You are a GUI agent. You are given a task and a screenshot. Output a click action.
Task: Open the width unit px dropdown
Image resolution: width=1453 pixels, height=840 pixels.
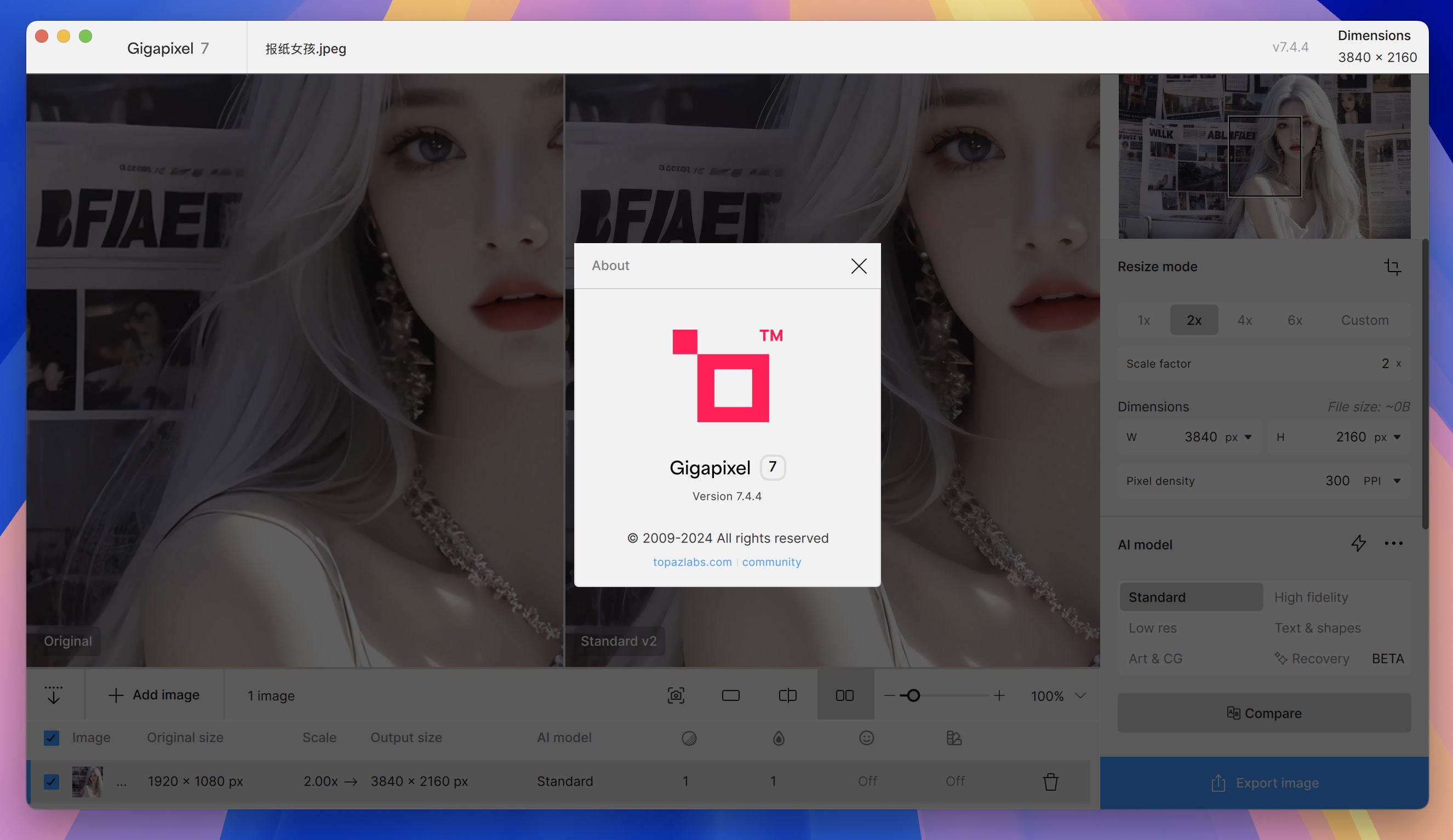coord(1239,438)
